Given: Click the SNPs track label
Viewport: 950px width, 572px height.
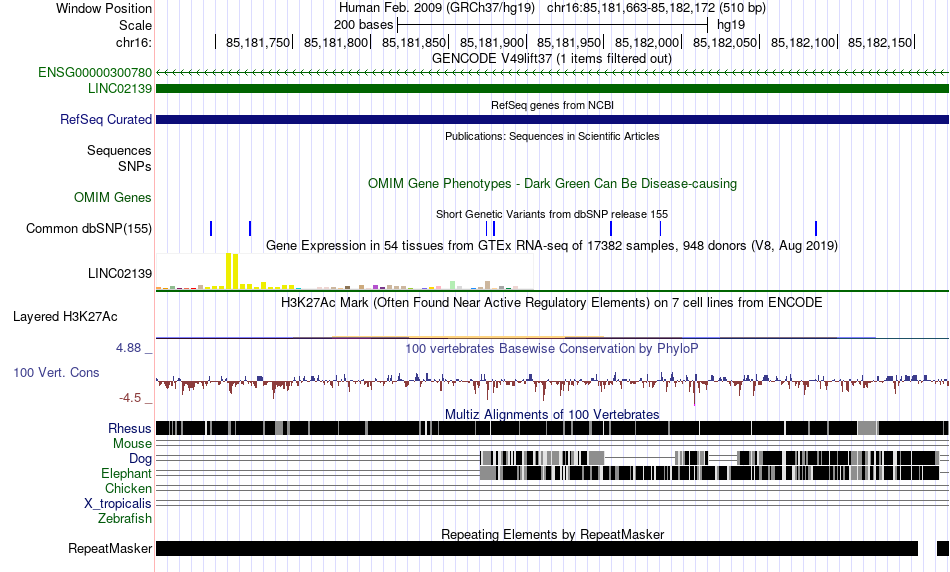Looking at the screenshot, I should (135, 166).
